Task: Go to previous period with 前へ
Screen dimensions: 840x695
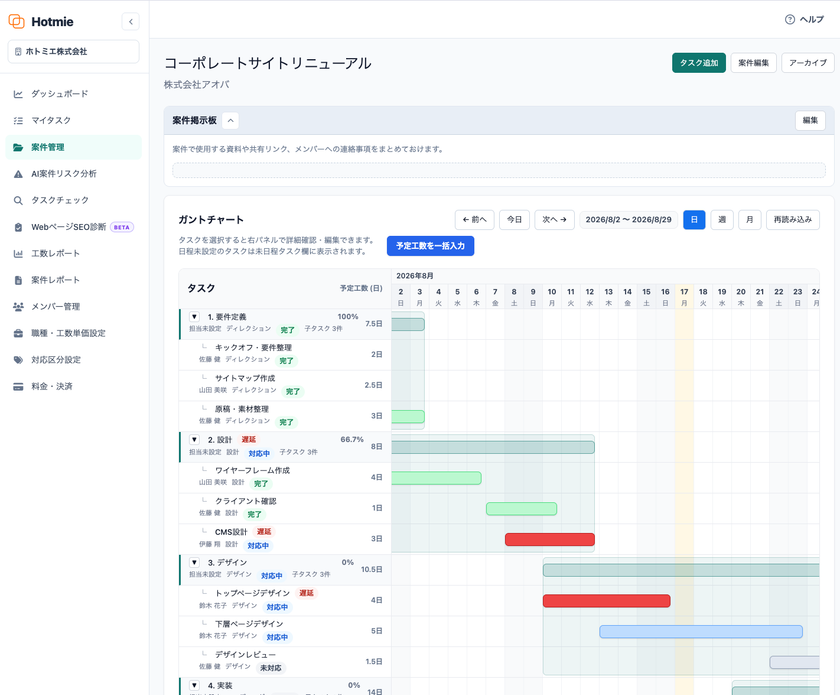Action: pyautogui.click(x=475, y=220)
